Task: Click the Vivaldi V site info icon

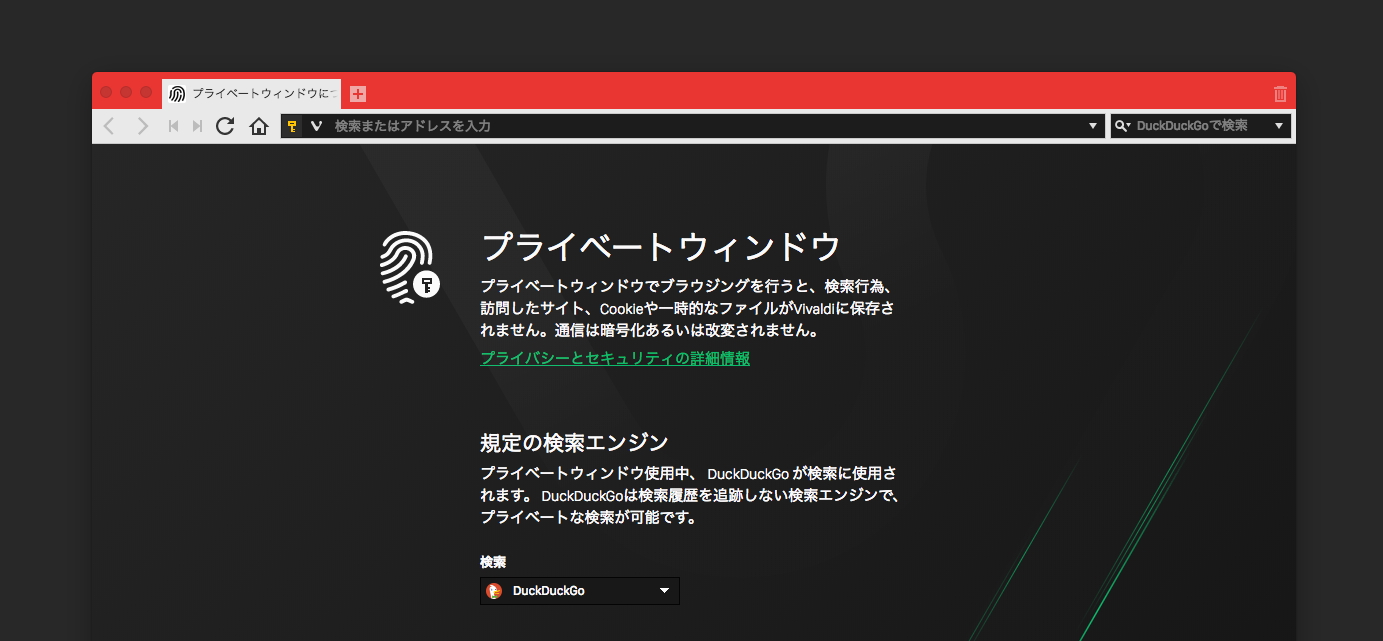Action: coord(316,126)
